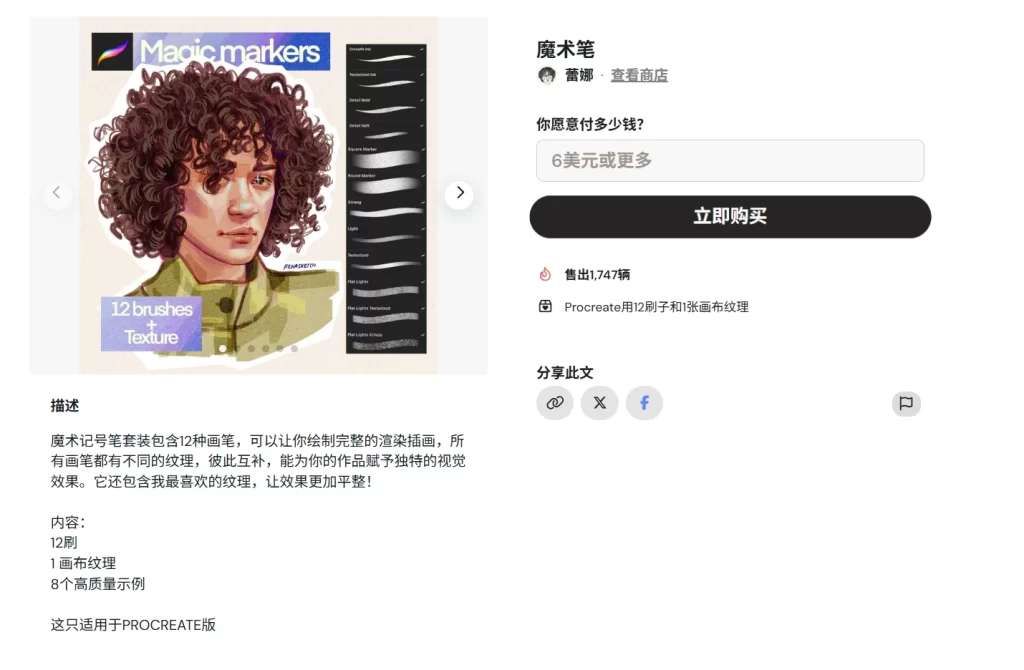Click the Procreate logo in the product image
This screenshot has height=670, width=1024.
tap(112, 52)
